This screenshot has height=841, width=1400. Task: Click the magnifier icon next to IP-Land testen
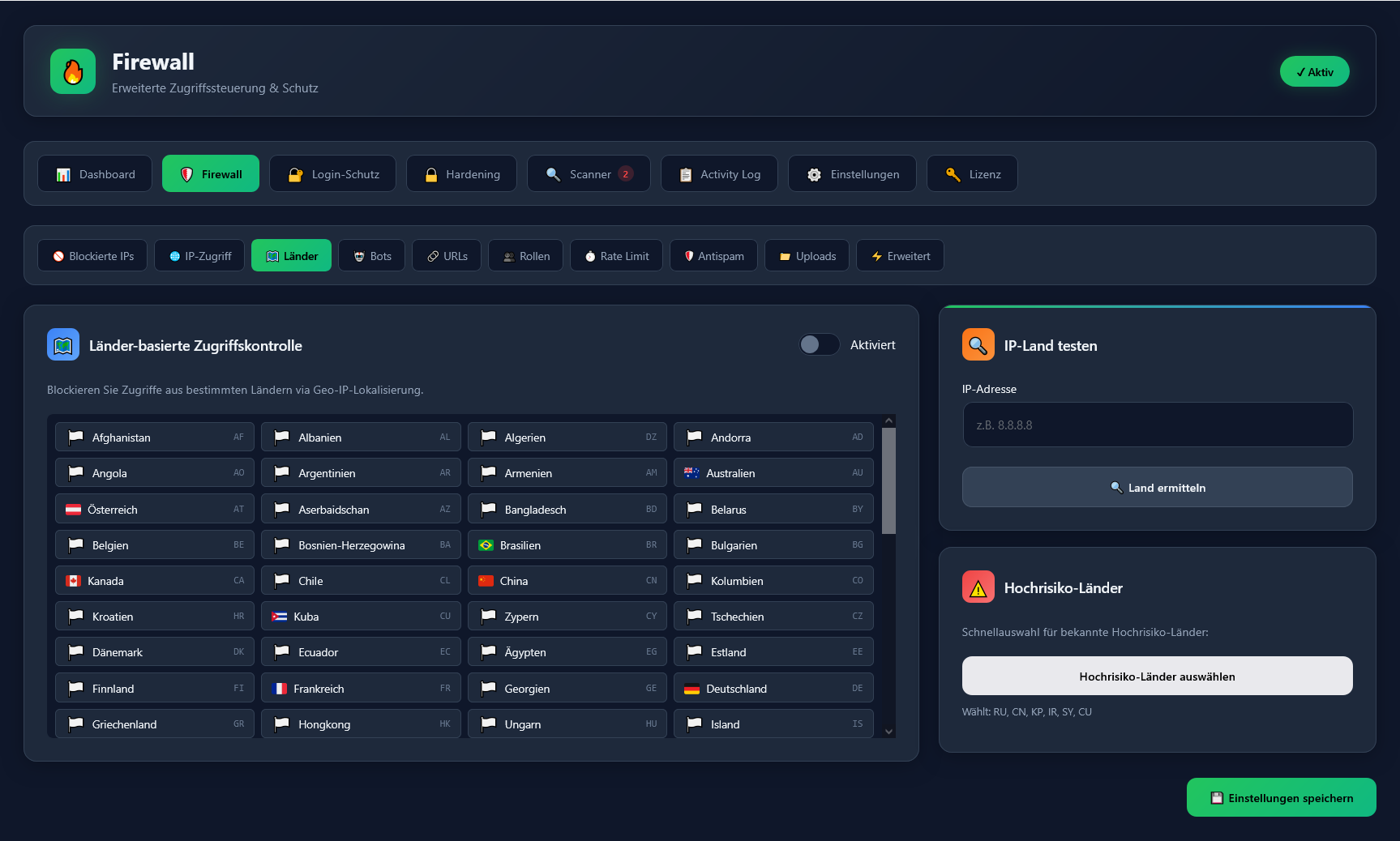coord(978,345)
